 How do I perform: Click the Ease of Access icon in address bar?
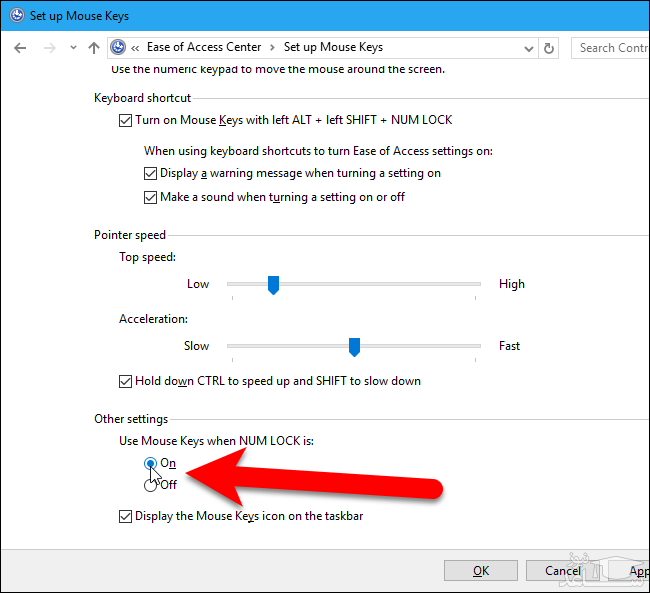(119, 47)
